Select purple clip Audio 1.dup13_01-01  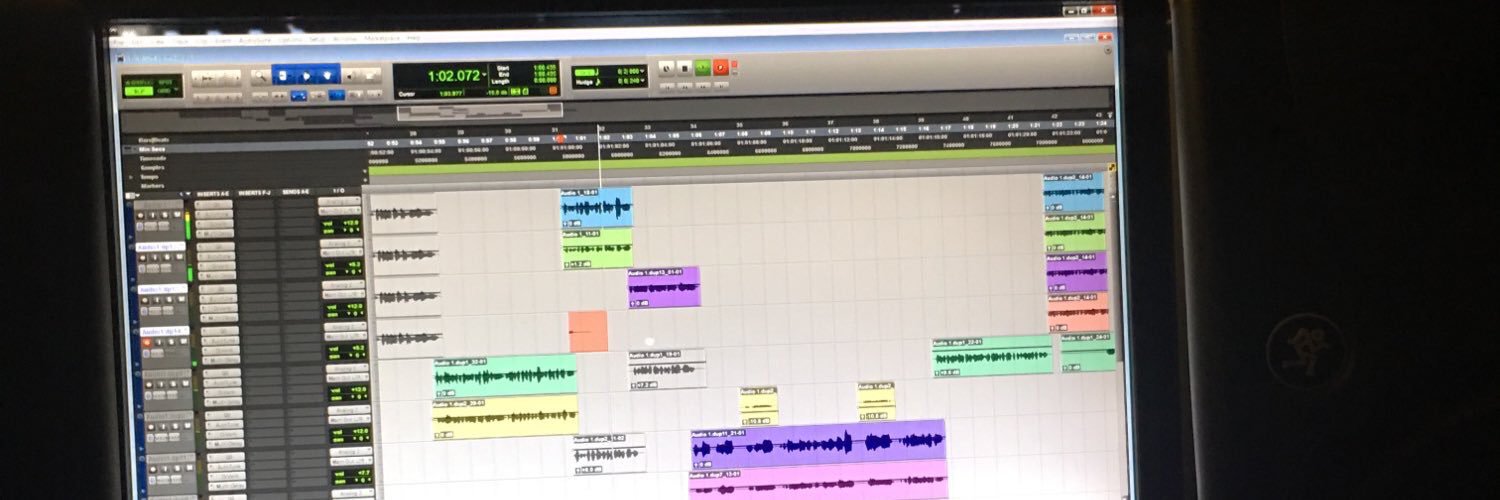coord(664,286)
